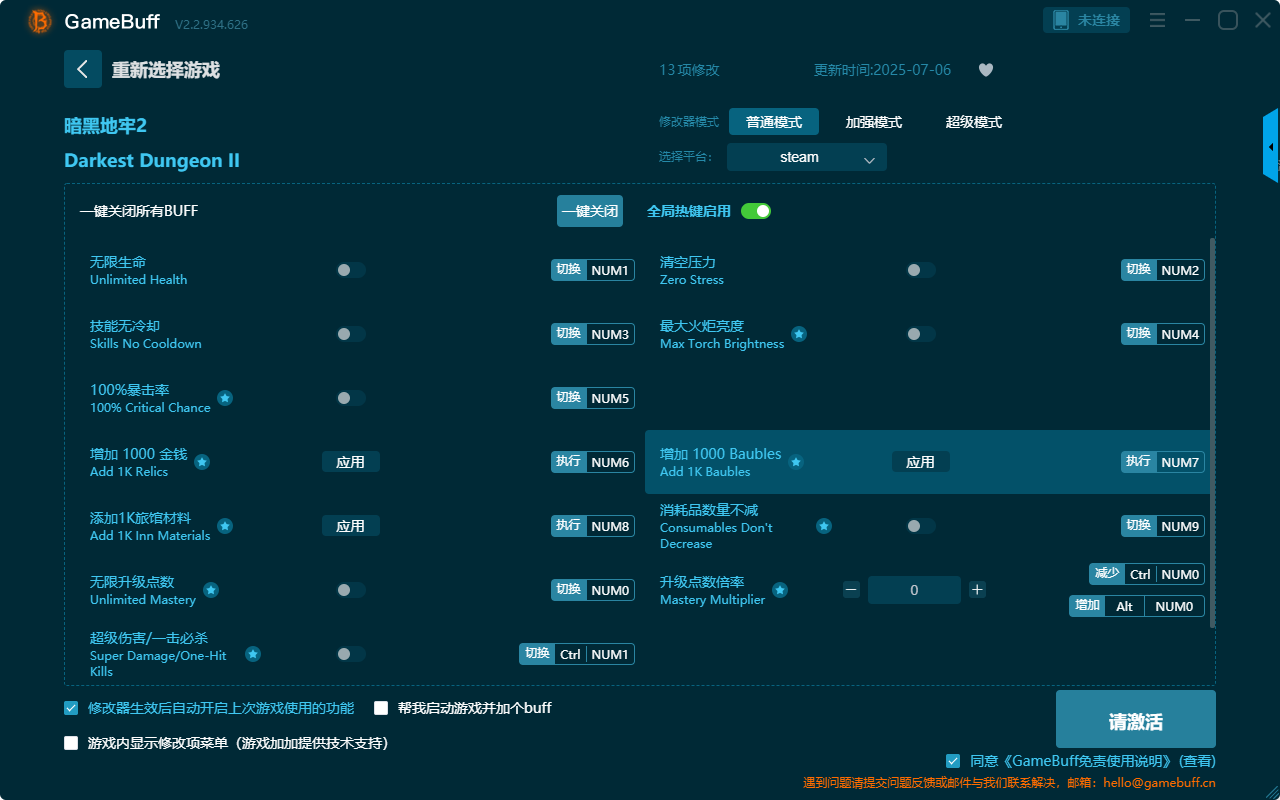Image resolution: width=1280 pixels, height=800 pixels.
Task: Toggle Unlimited Health switch
Action: [351, 270]
